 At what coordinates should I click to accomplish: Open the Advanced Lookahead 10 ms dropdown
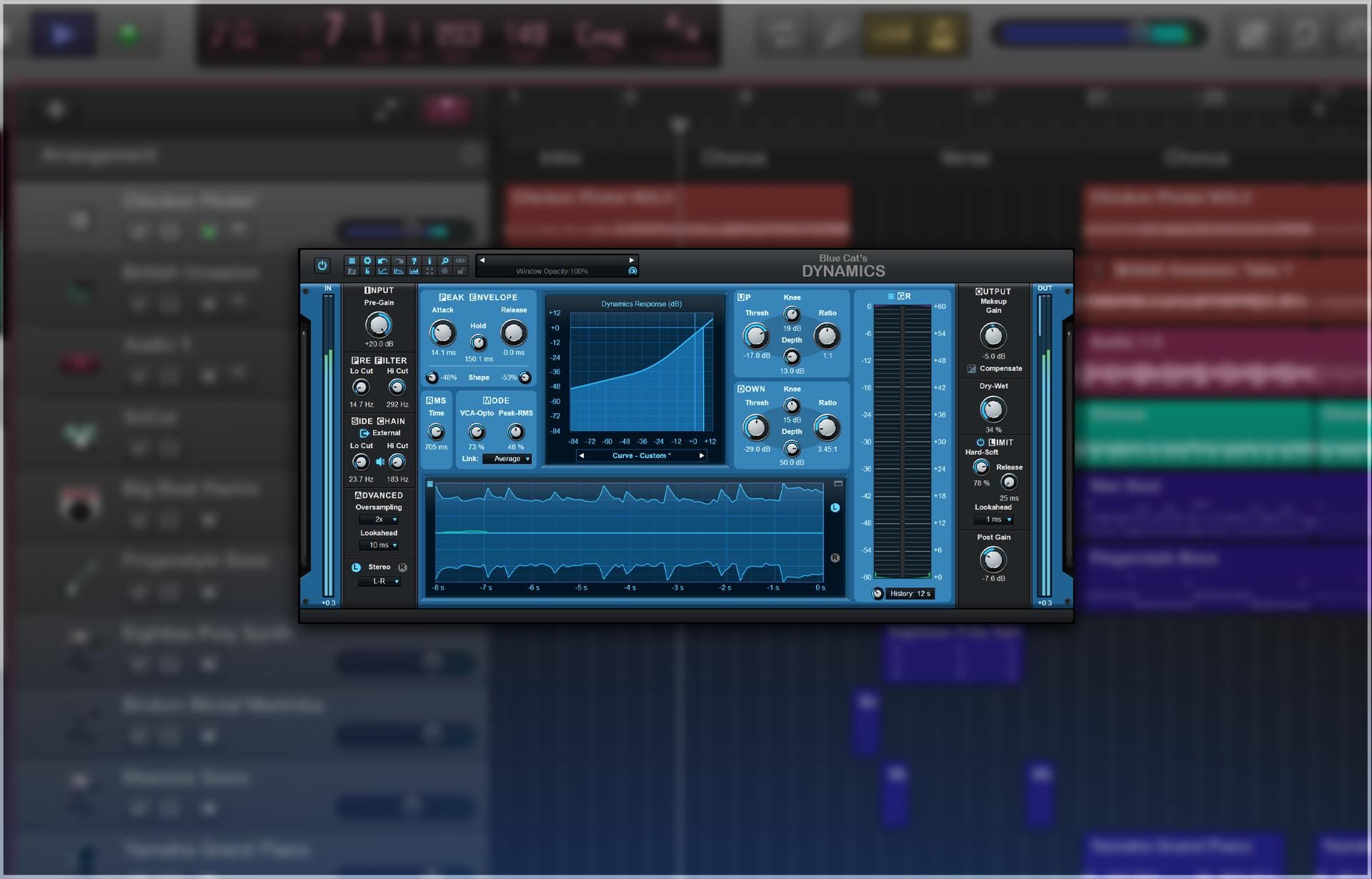[379, 545]
